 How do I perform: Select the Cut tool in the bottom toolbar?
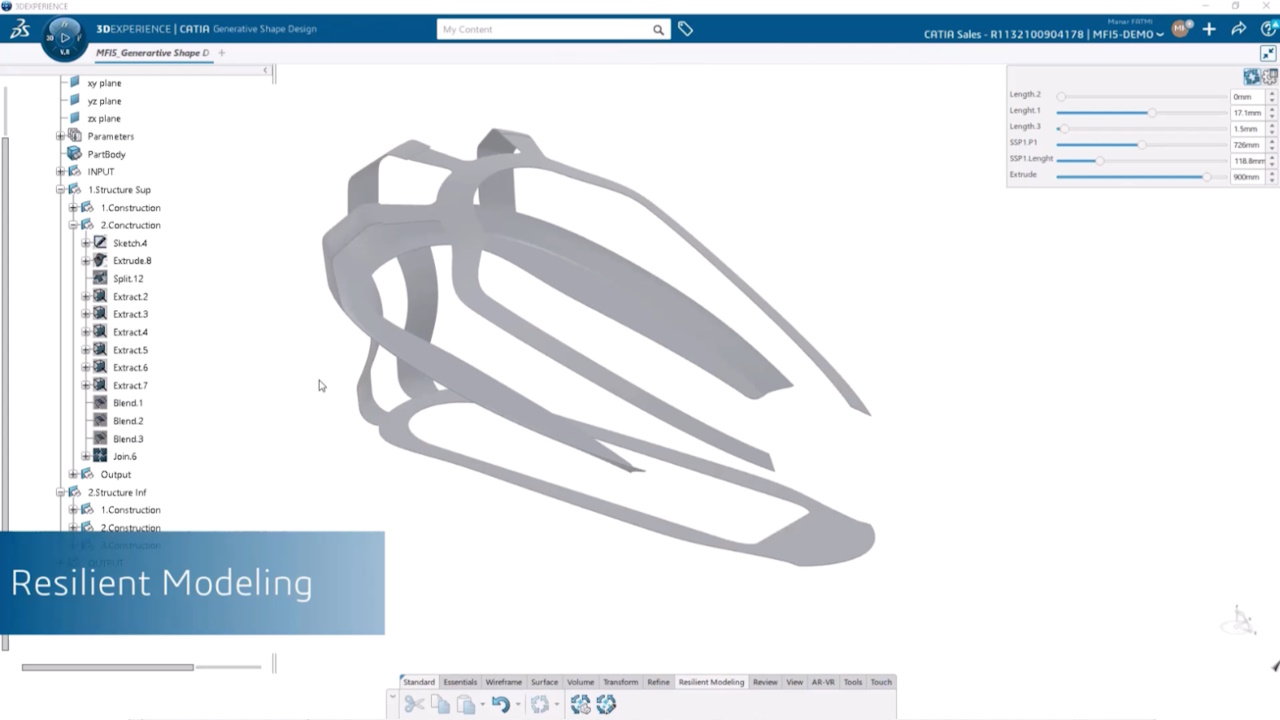[413, 703]
